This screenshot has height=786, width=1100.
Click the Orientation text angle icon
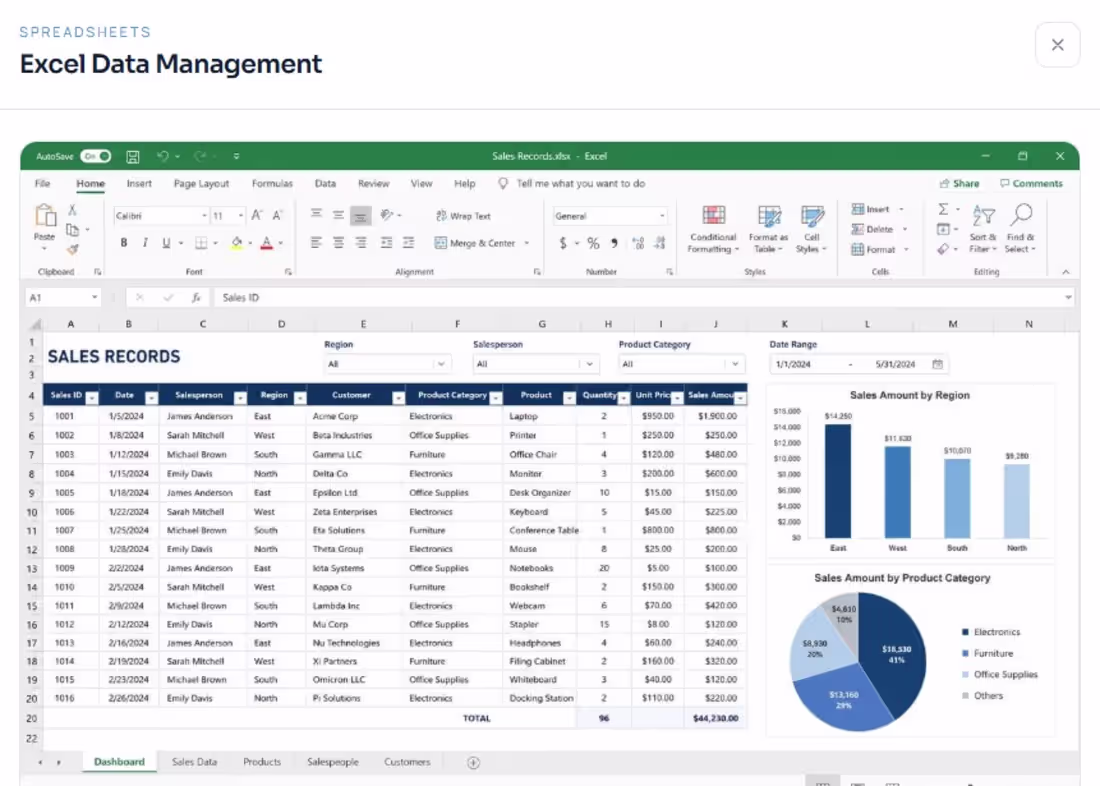tap(387, 215)
